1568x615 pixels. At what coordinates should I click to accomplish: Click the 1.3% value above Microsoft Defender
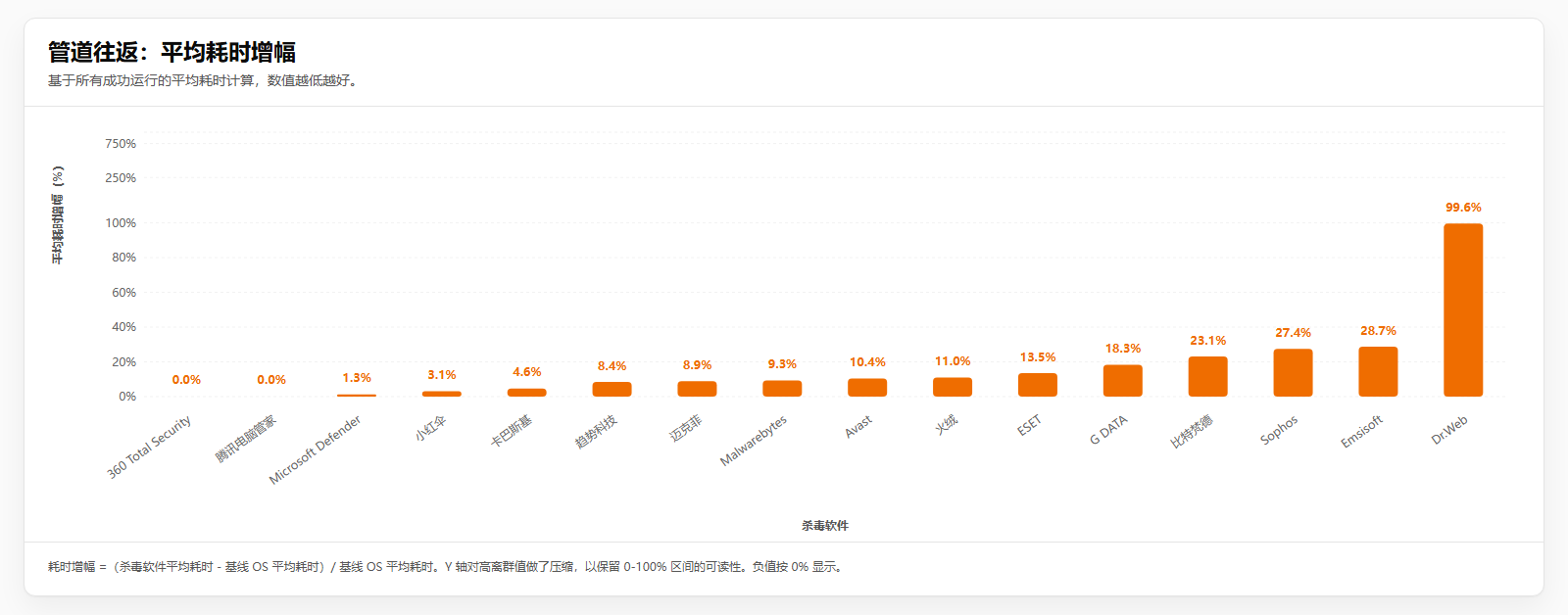357,378
